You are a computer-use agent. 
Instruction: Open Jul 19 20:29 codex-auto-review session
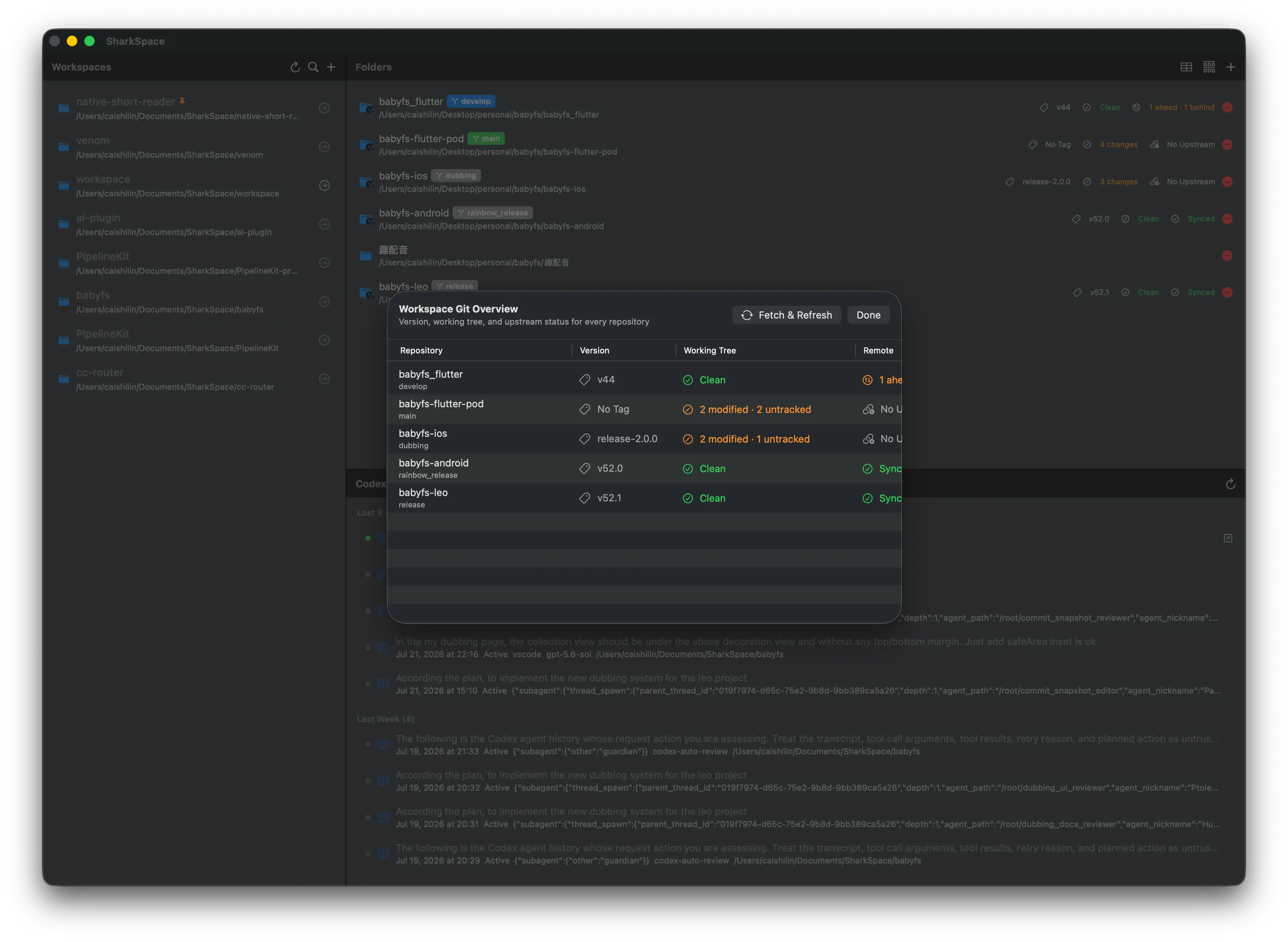click(x=795, y=854)
